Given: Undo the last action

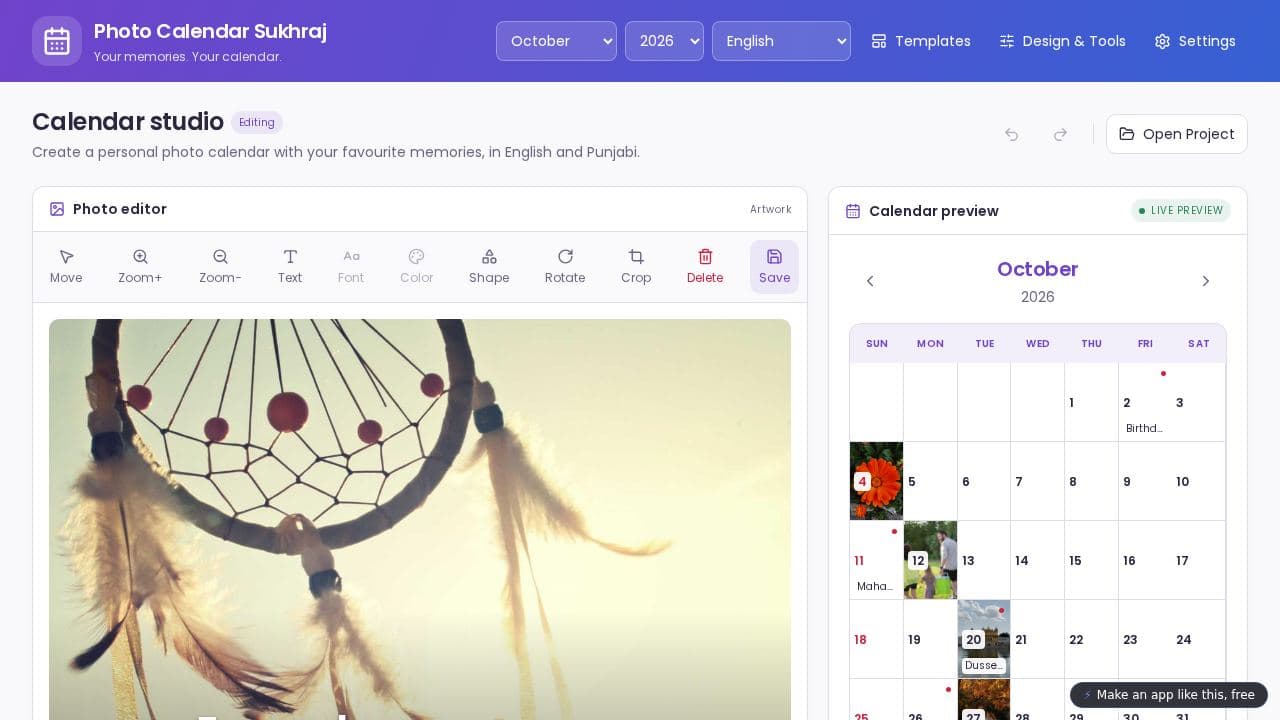Looking at the screenshot, I should tap(1012, 134).
